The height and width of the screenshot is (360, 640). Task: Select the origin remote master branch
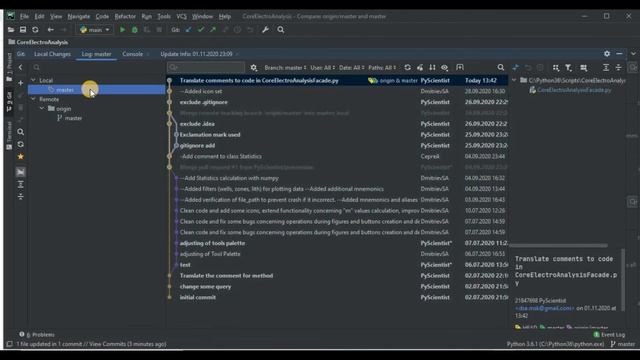coord(73,118)
